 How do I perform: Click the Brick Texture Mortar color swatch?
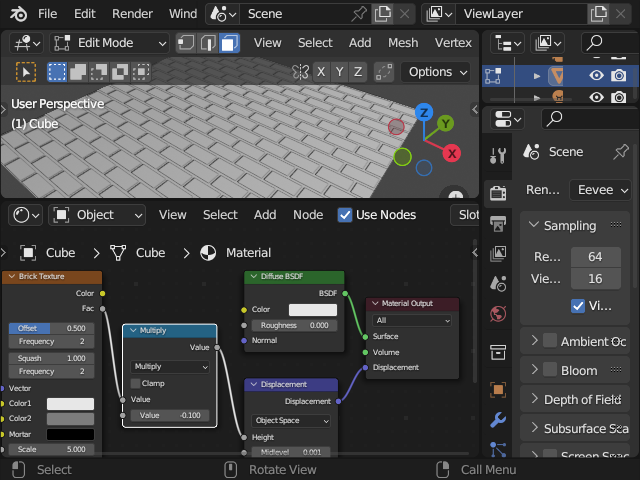[x=70, y=434]
